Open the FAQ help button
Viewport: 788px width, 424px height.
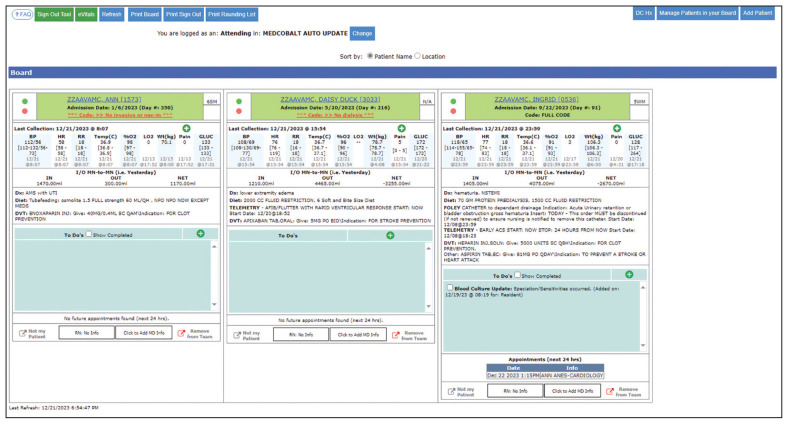[x=22, y=15]
